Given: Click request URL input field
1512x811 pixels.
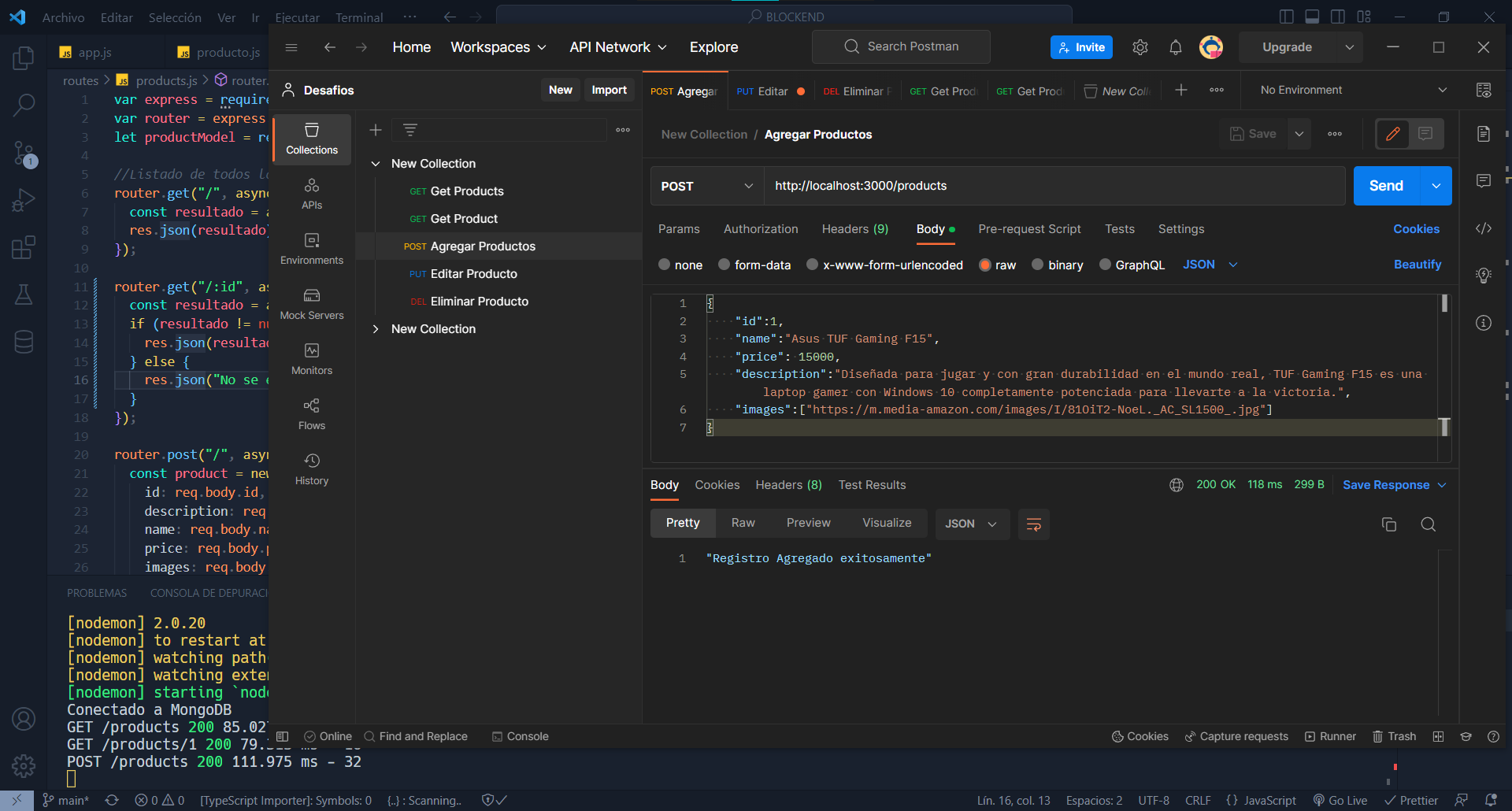Looking at the screenshot, I should coord(1054,187).
